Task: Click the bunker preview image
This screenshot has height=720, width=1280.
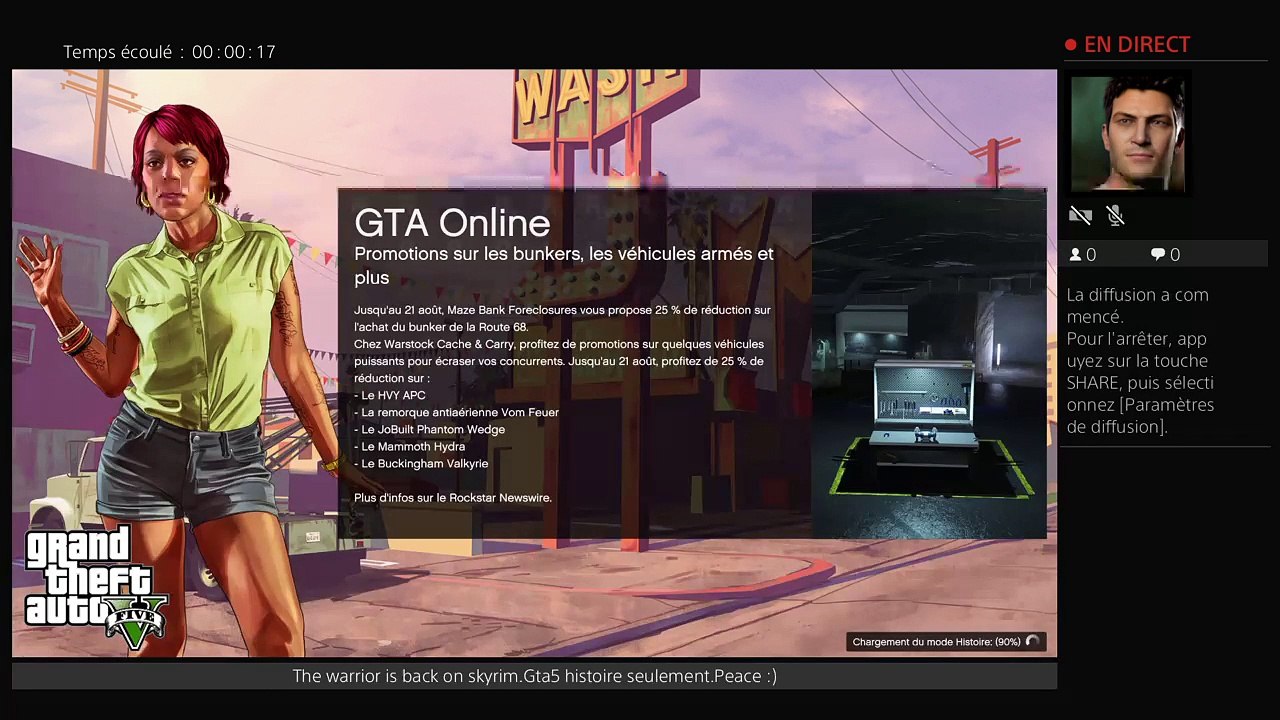Action: click(929, 364)
